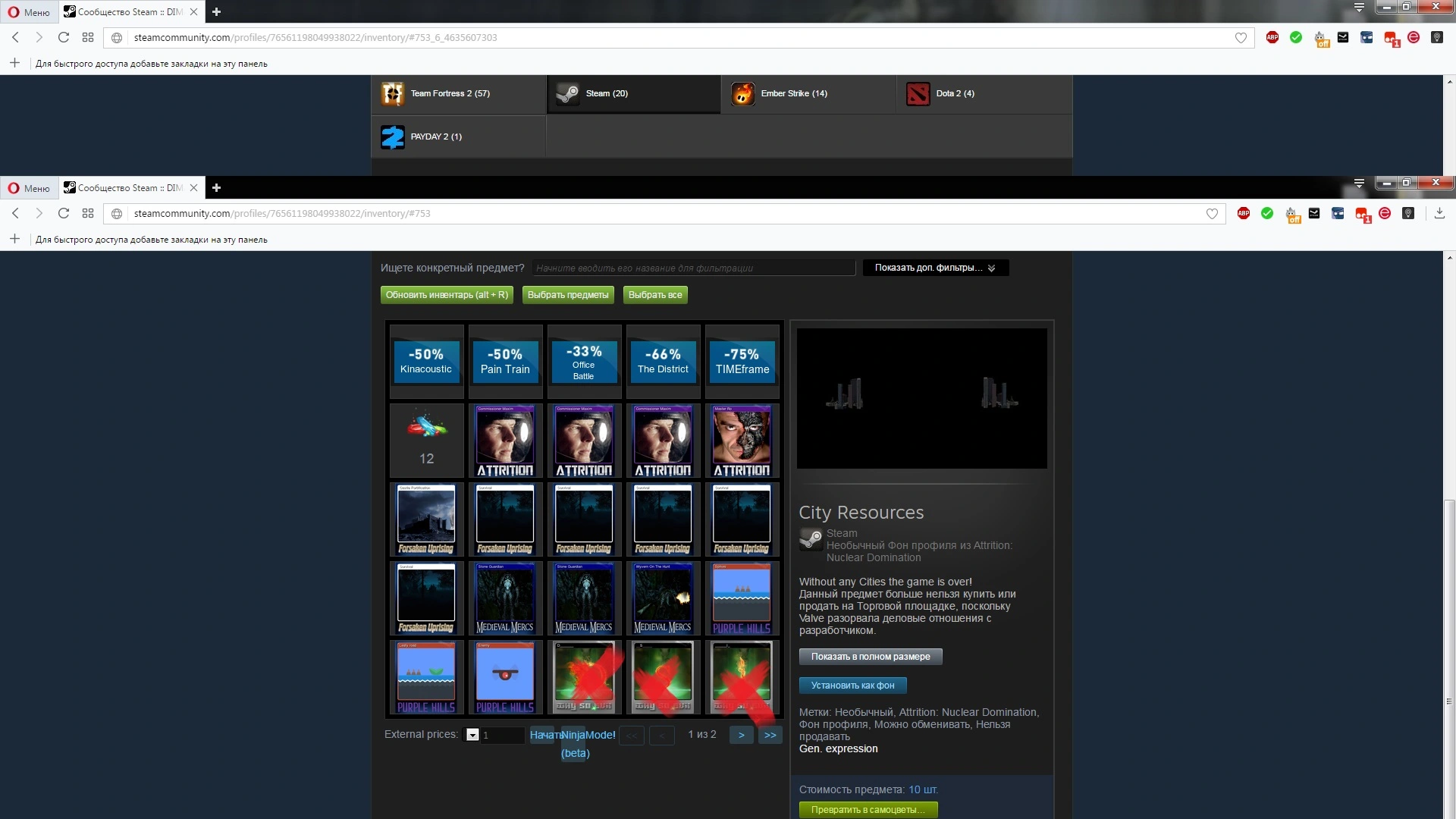Go forward in the upper browser window
Screen dimensions: 1456x819
coord(39,37)
